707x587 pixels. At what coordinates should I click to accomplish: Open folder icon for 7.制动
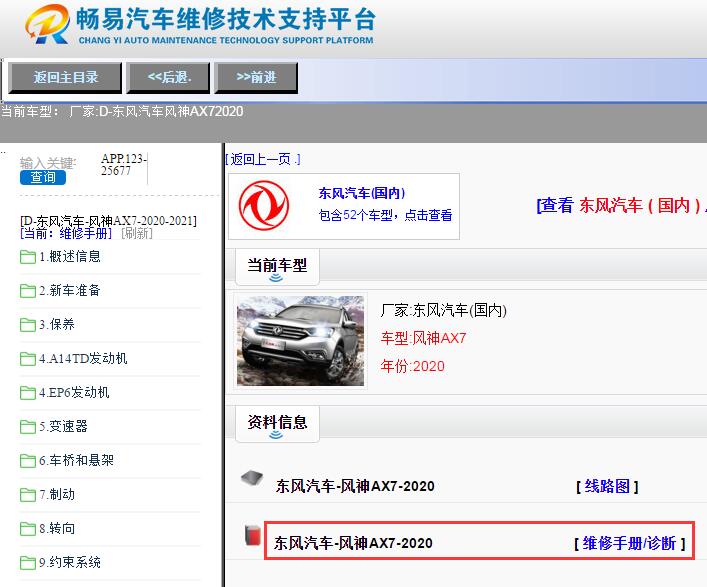click(28, 495)
